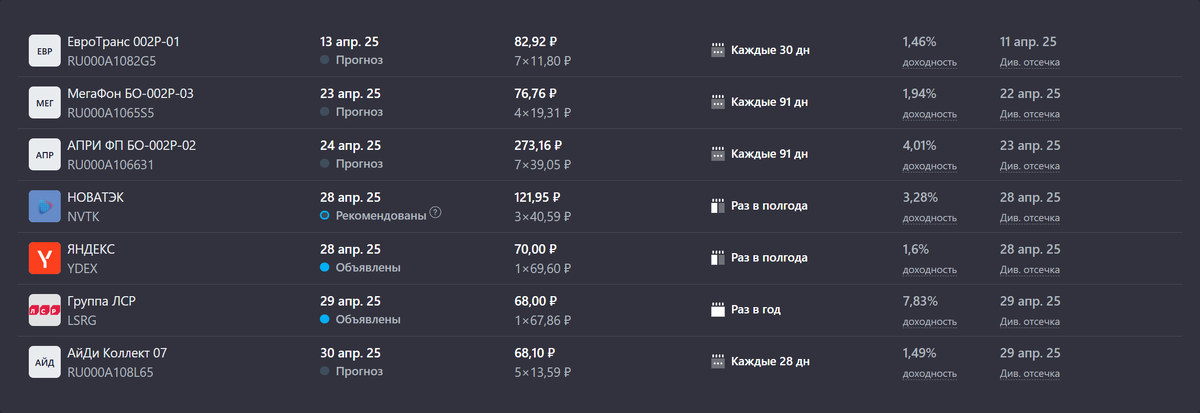
Task: Click the calendar icon next to Каждые 30 дн
Action: 716,50
